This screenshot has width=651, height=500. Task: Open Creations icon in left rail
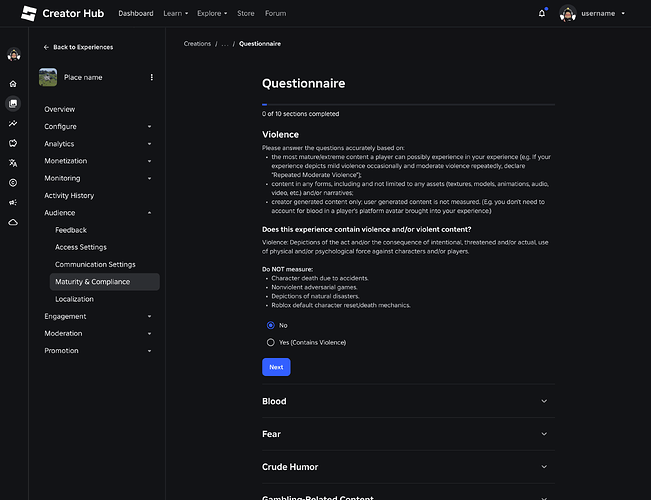tap(13, 103)
